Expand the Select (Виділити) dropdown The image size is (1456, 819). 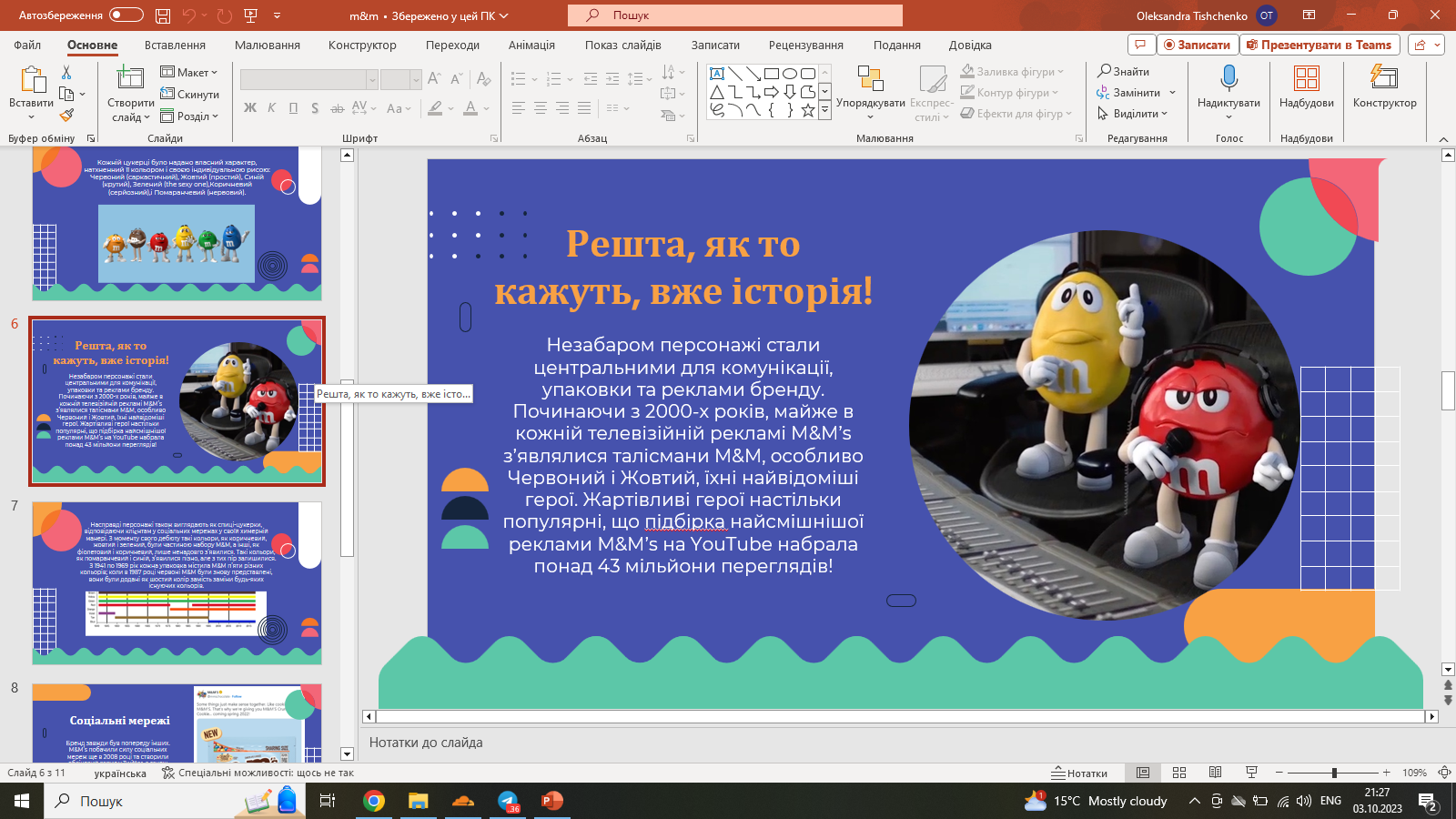tap(1132, 114)
